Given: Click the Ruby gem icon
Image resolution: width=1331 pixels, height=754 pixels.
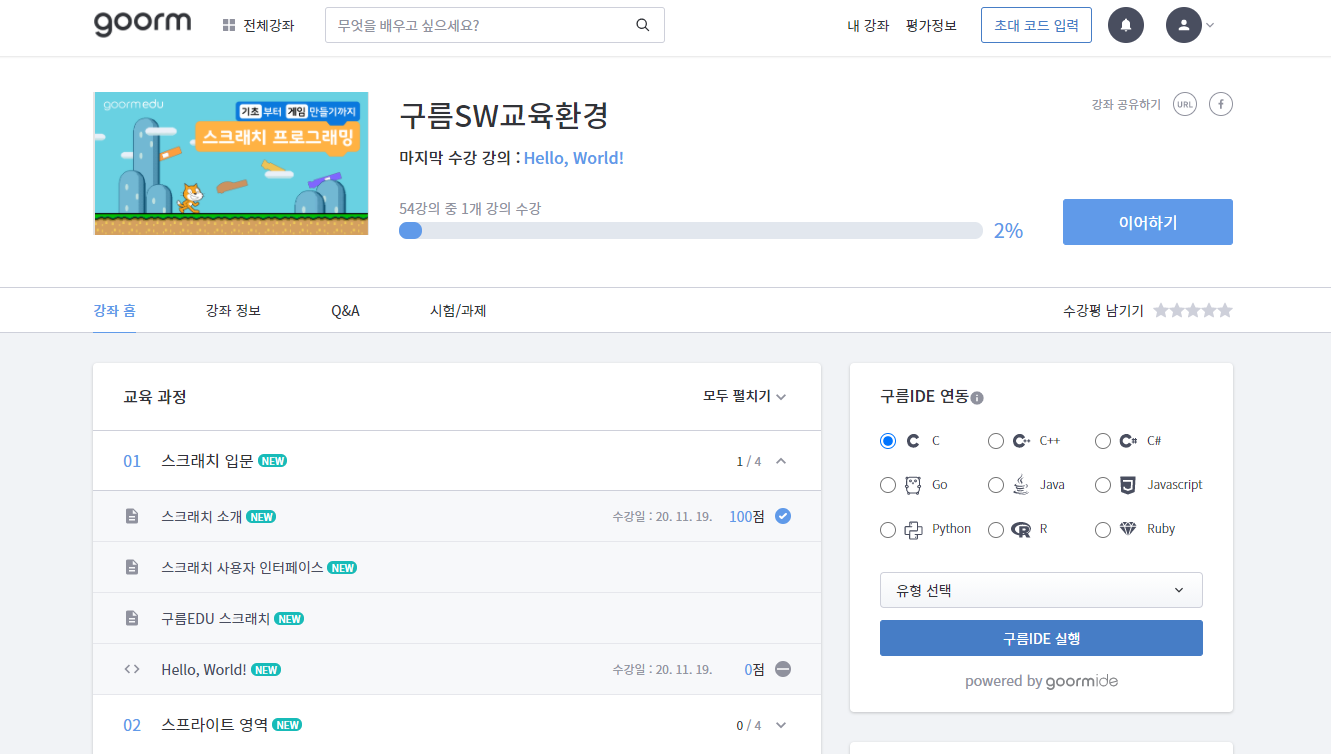Looking at the screenshot, I should [1128, 529].
